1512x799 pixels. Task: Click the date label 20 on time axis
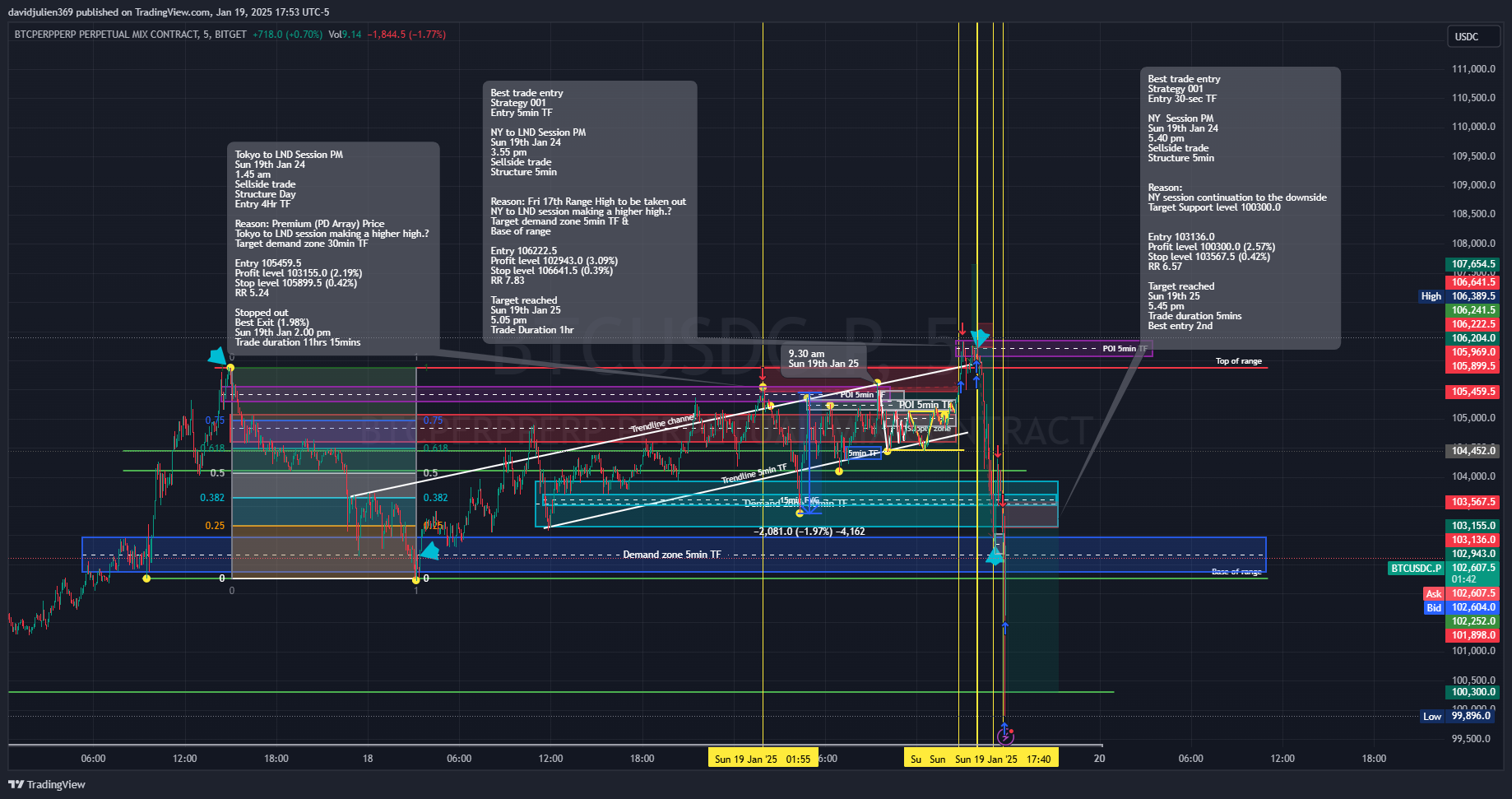point(1099,759)
